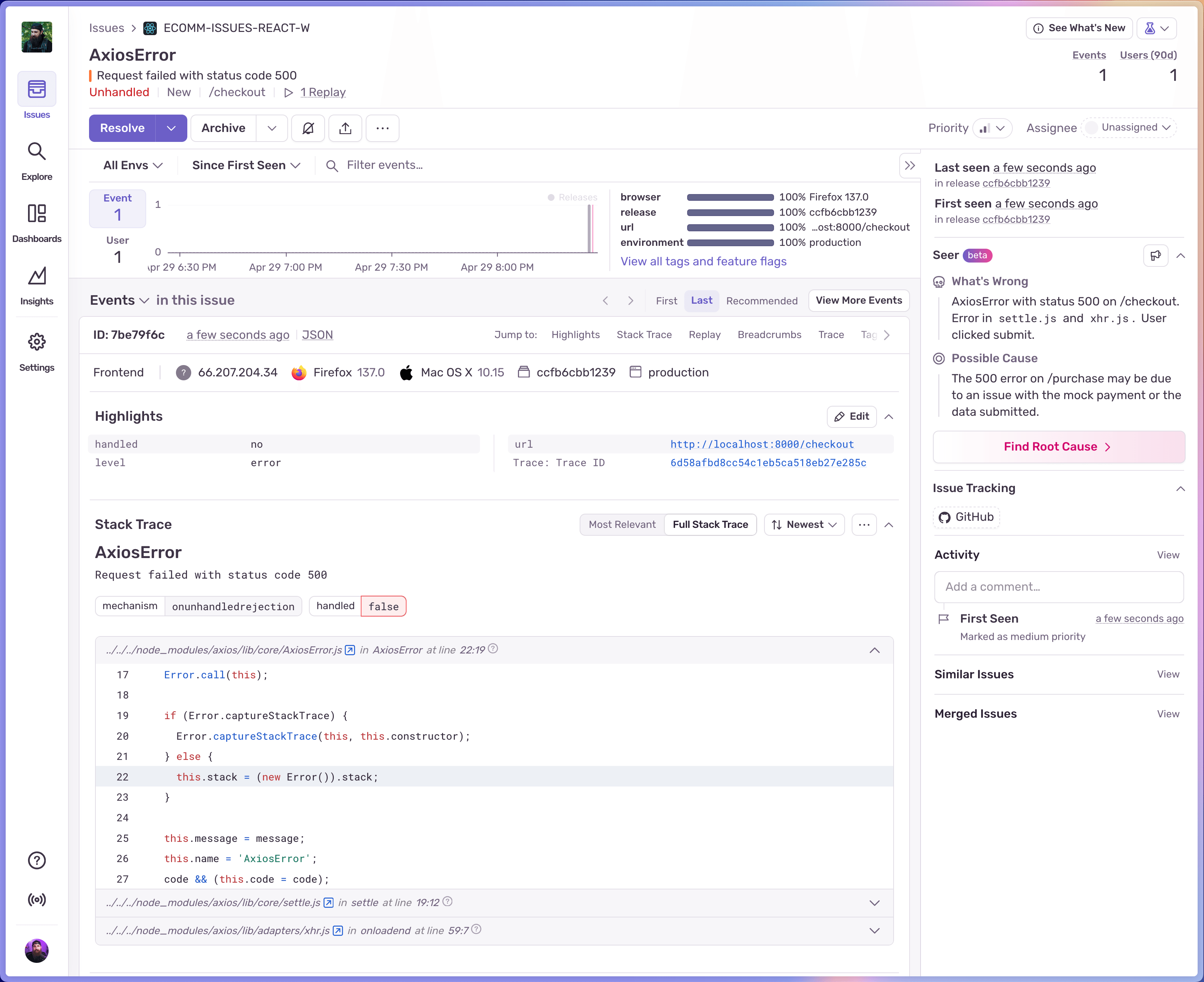Switch to Full Stack Trace view
1204x982 pixels.
tap(710, 524)
